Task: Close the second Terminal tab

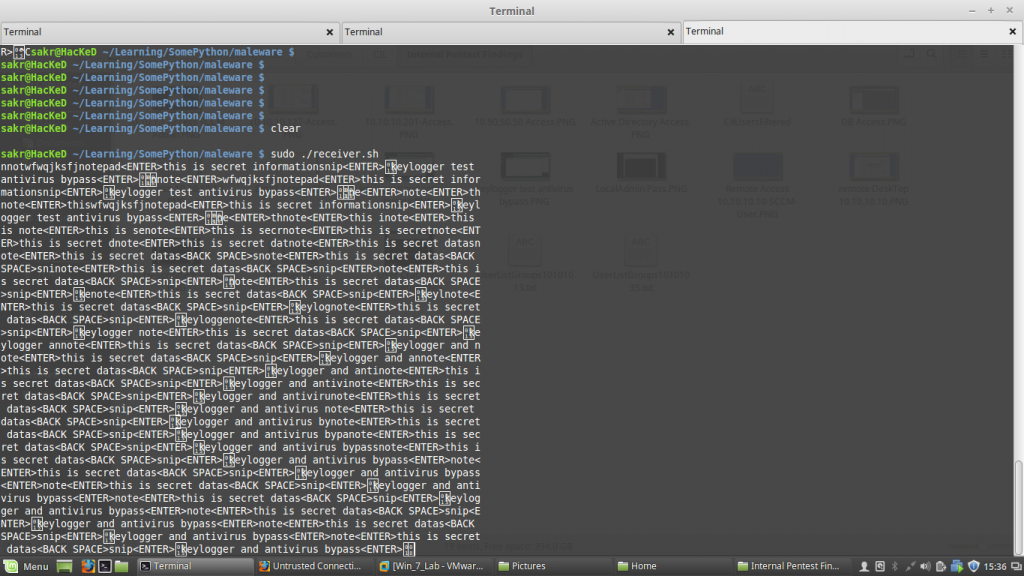Action: coord(671,32)
